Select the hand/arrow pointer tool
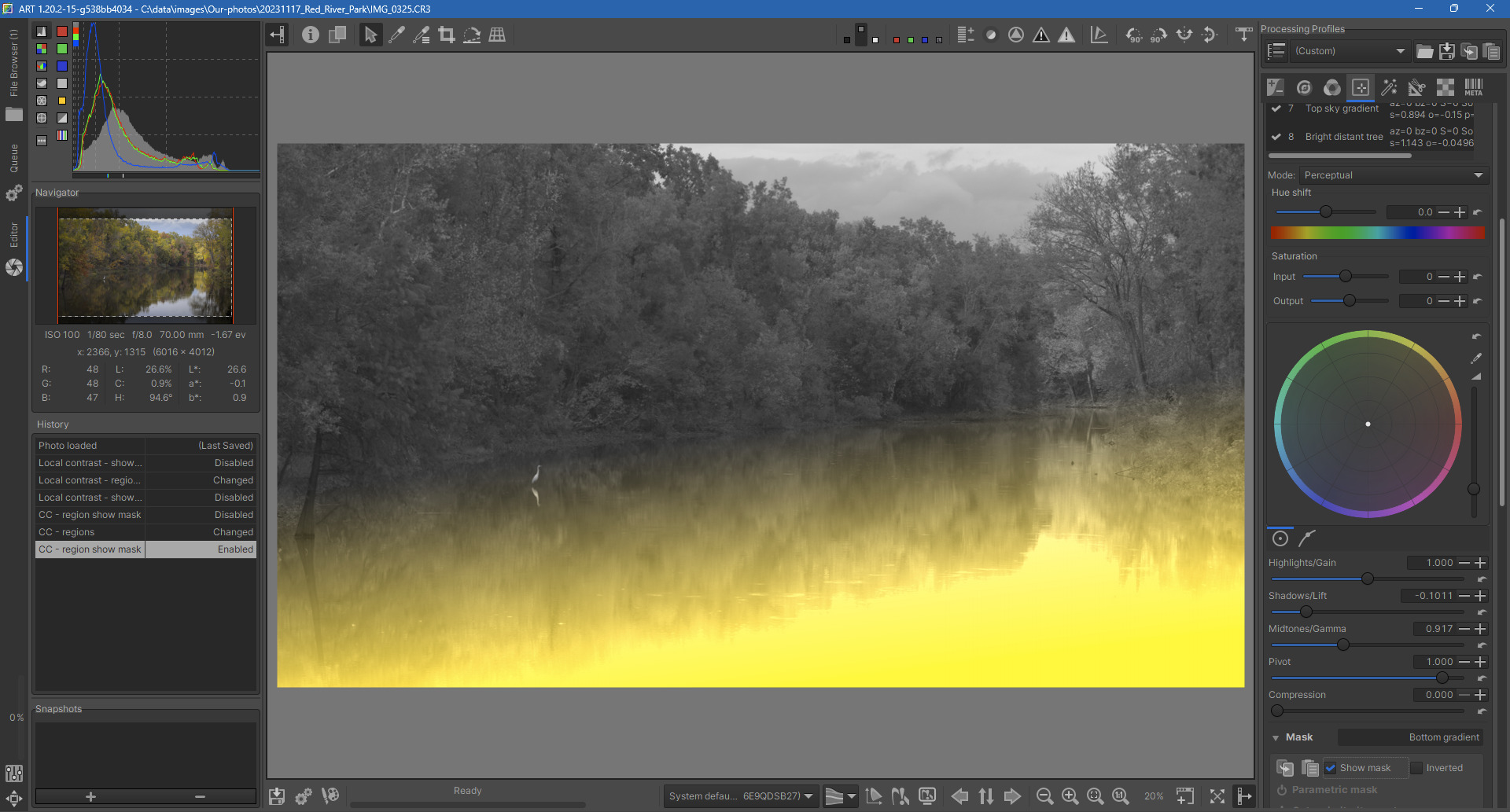The image size is (1510, 812). click(x=370, y=35)
